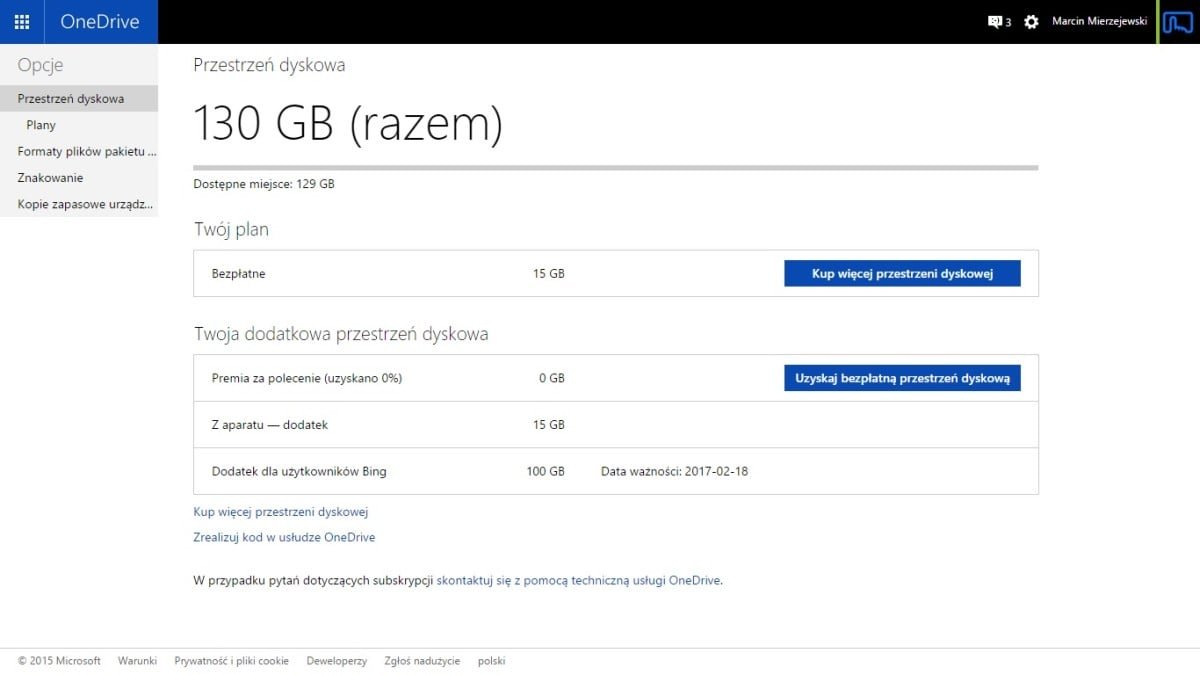This screenshot has width=1200, height=675.
Task: Click Kup więcej przestrzeni dyskowej button
Action: (902, 274)
